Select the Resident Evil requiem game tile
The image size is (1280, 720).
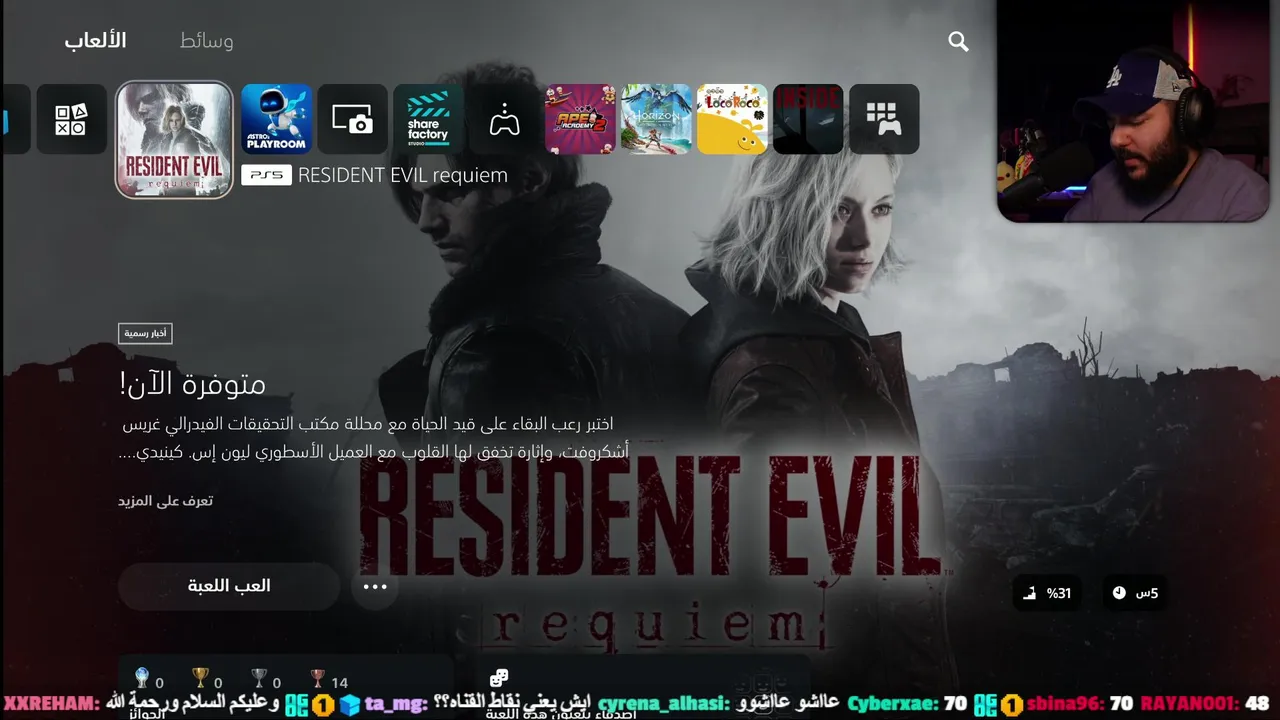click(x=174, y=139)
